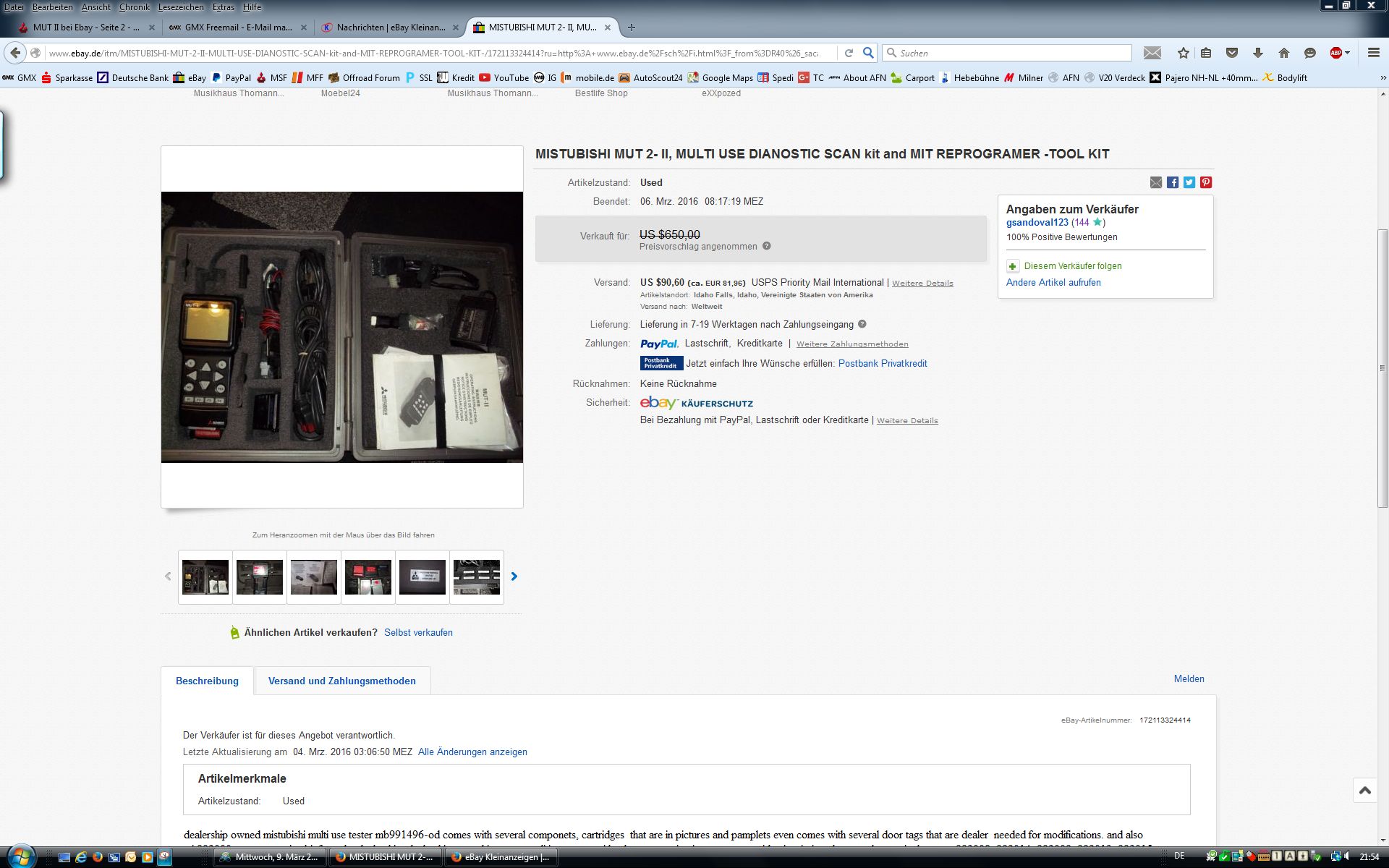Open Firefox downloads arrow icon
This screenshot has height=868, width=1389.
coord(1258,53)
